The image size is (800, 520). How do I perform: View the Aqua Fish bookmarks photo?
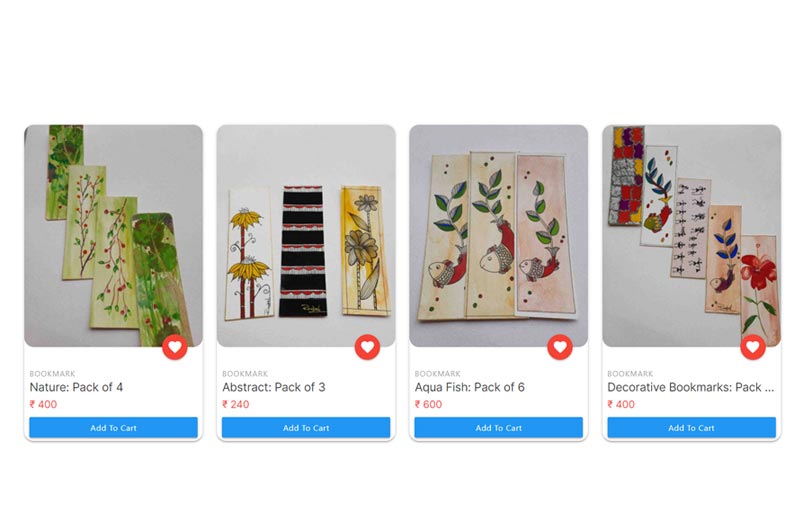pos(498,236)
